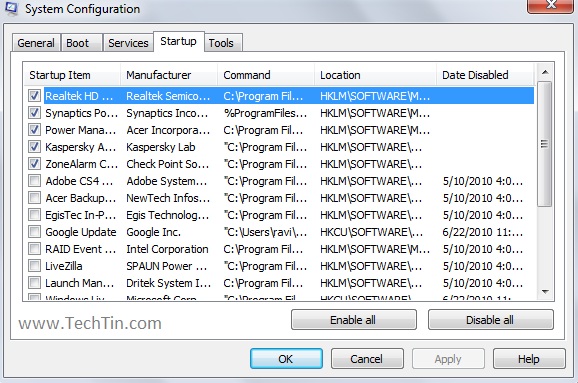Click the list scroll-up arrow
578x383 pixels.
pos(545,72)
